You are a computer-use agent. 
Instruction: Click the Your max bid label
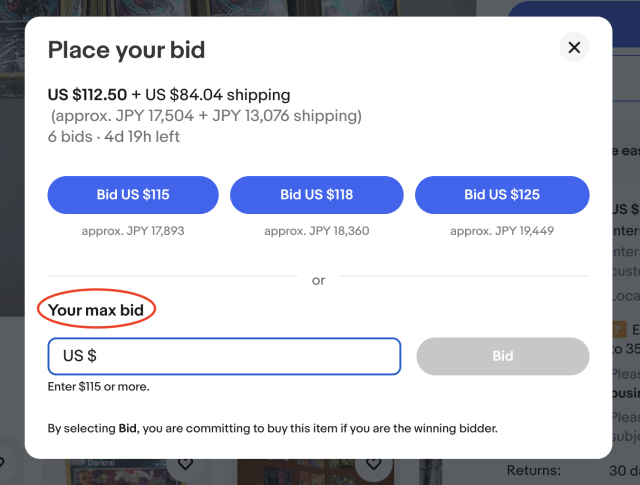tap(96, 310)
